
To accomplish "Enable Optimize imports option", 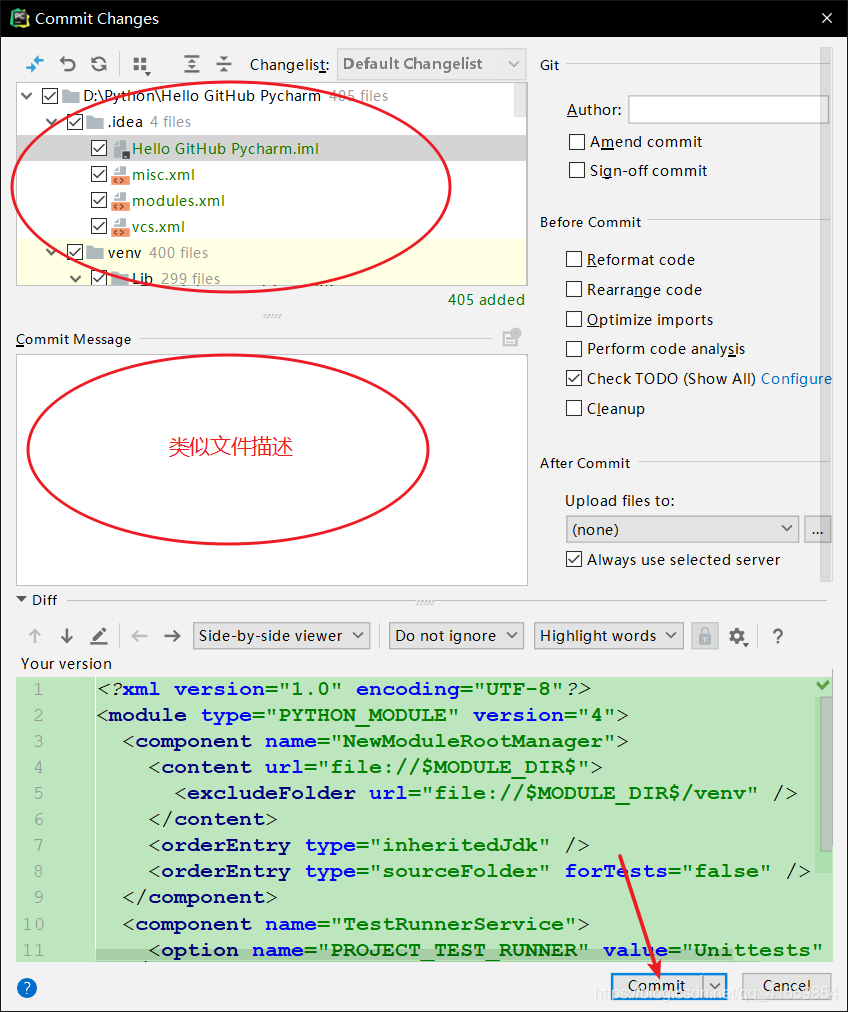I will pos(574,319).
